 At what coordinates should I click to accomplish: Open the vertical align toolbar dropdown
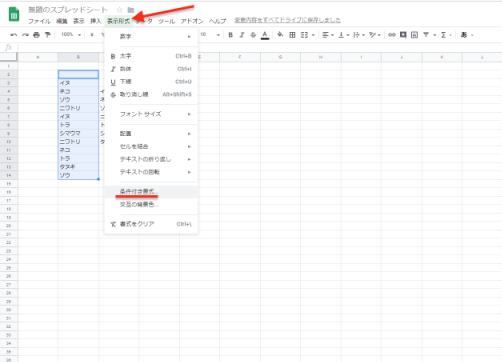tap(344, 35)
